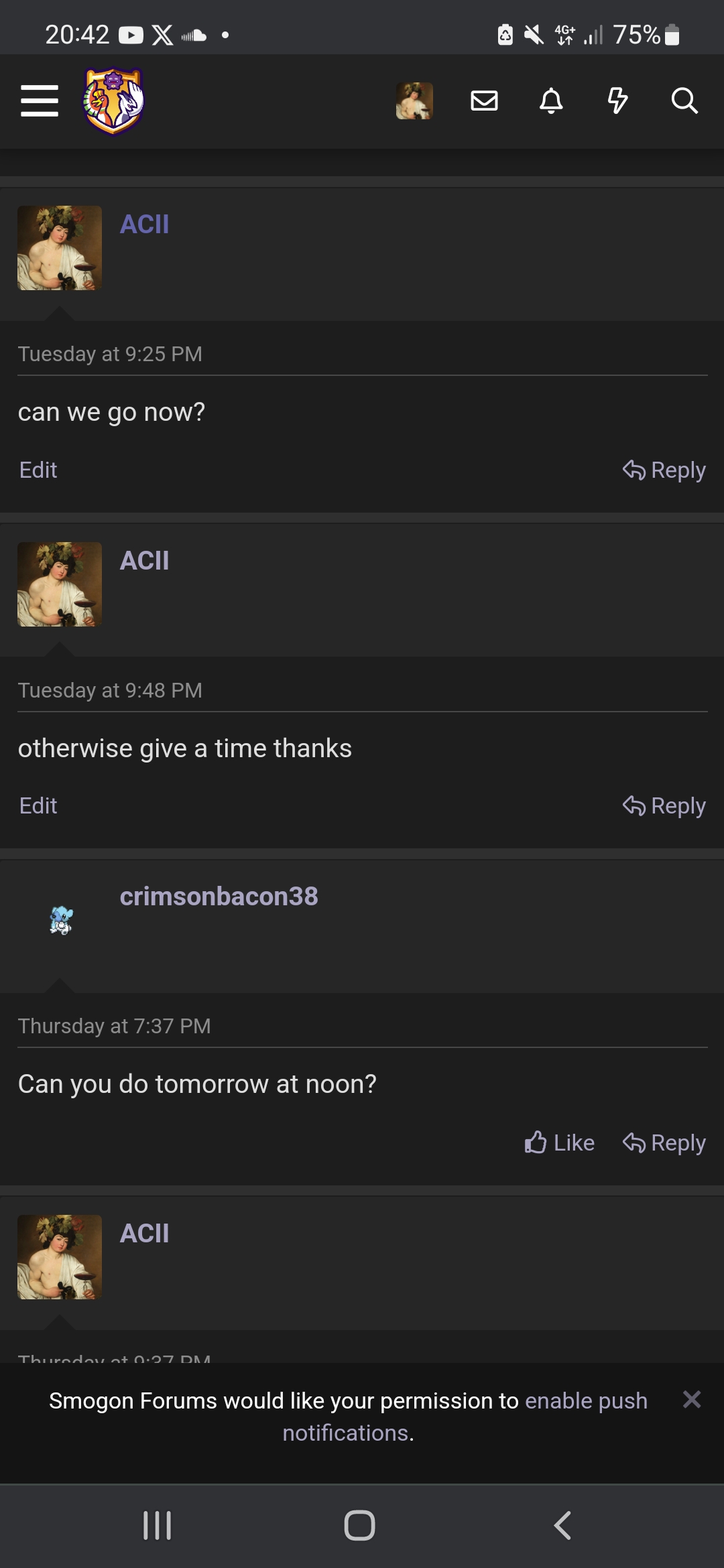
Task: Open the forum search magnifier
Action: pyautogui.click(x=684, y=101)
